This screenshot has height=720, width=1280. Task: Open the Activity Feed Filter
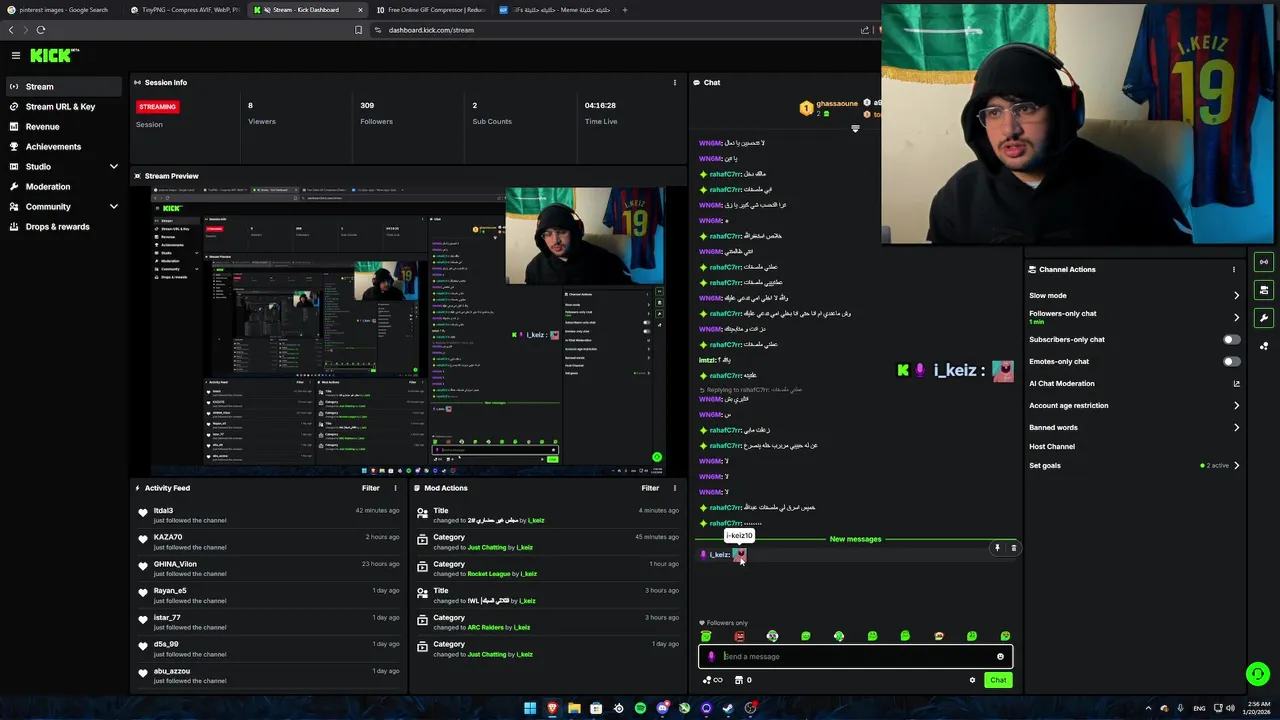pyautogui.click(x=371, y=488)
